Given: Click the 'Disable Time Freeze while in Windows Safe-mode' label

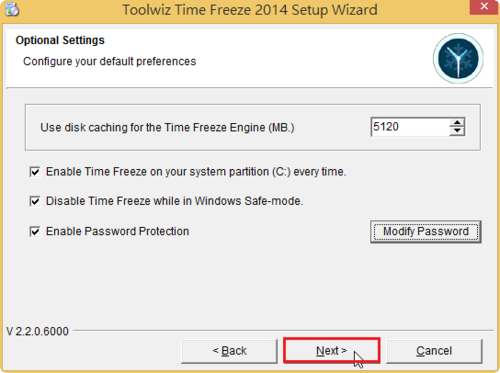Looking at the screenshot, I should 174,201.
